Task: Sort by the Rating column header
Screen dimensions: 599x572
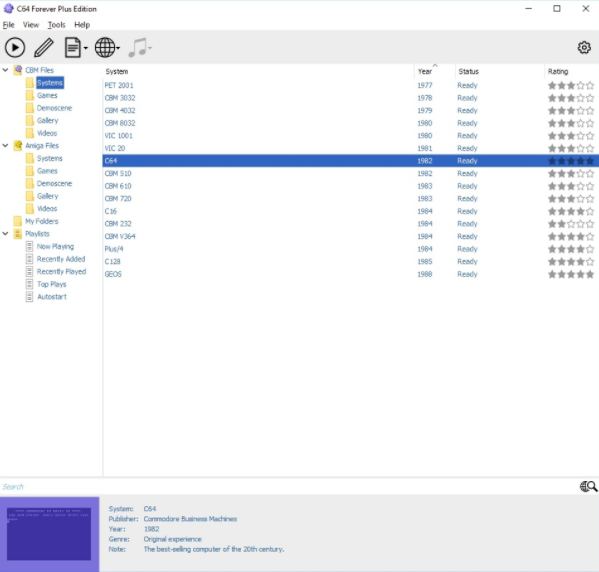Action: [571, 71]
